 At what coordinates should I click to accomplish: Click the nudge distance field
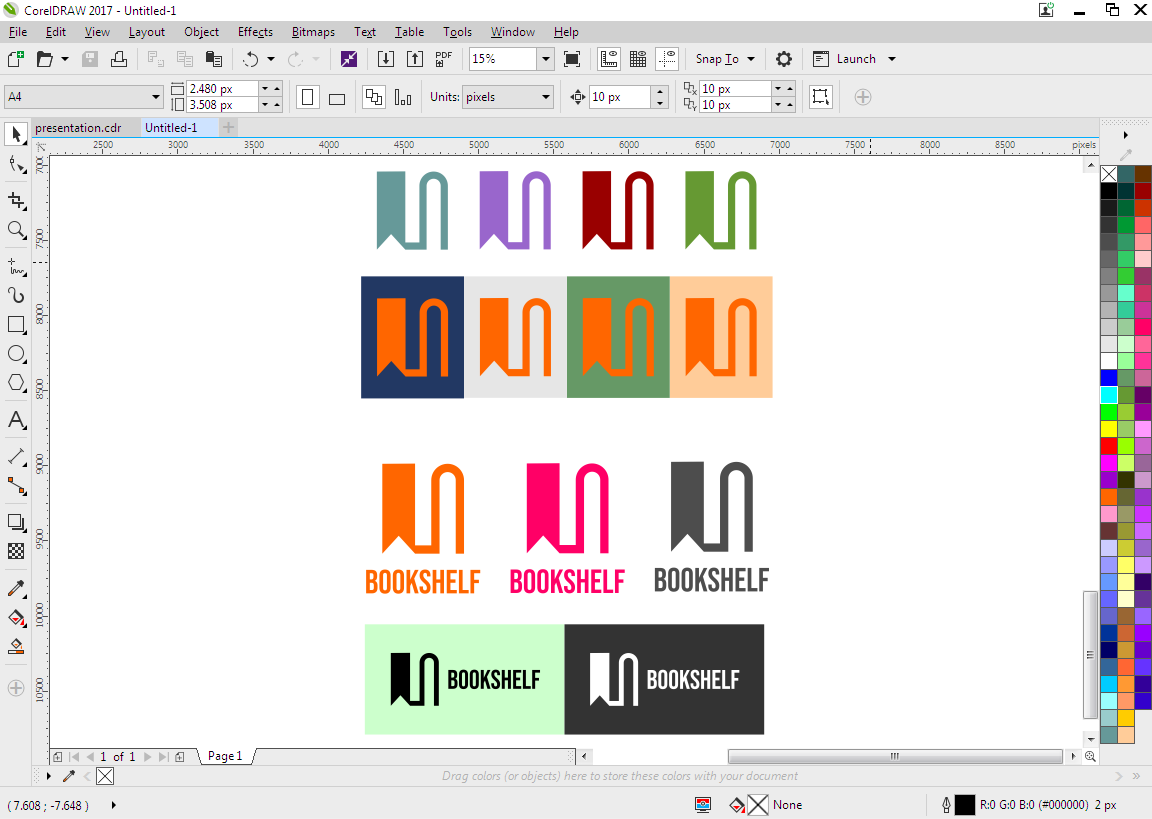point(620,97)
